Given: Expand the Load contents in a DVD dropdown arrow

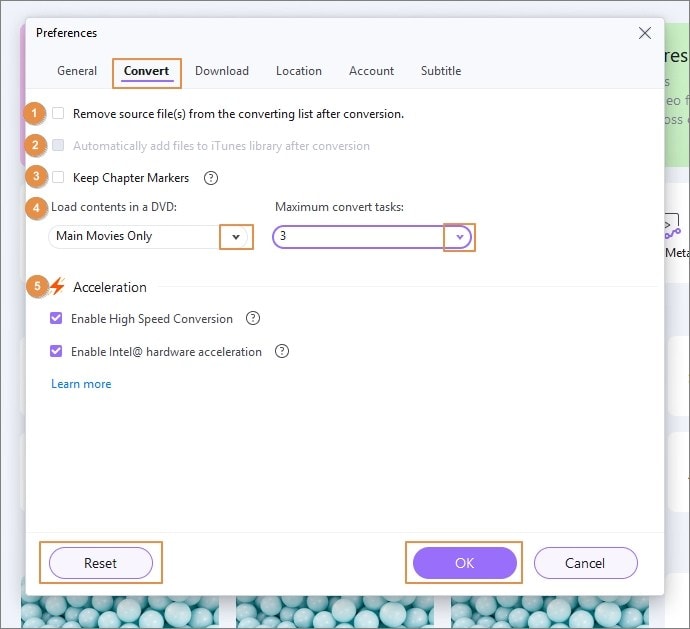Looking at the screenshot, I should 236,237.
